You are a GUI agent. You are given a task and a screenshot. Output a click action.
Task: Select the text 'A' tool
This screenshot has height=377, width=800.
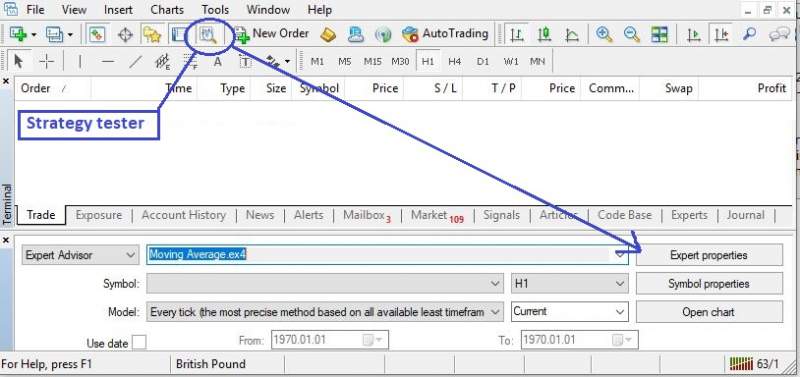[x=218, y=61]
